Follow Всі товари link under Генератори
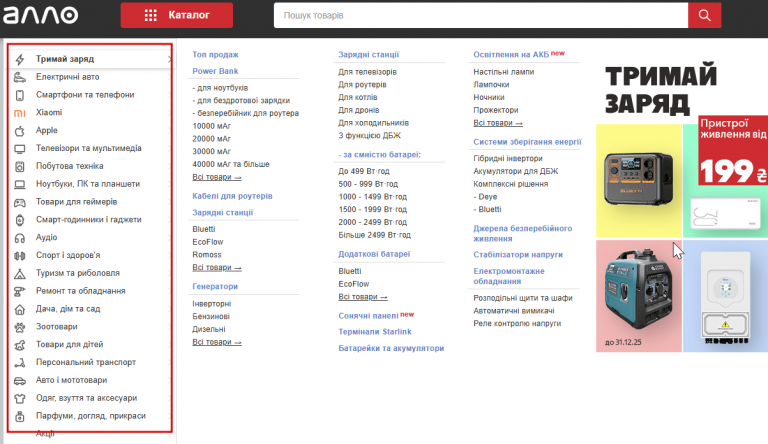Viewport: 768px width, 444px height. point(216,342)
